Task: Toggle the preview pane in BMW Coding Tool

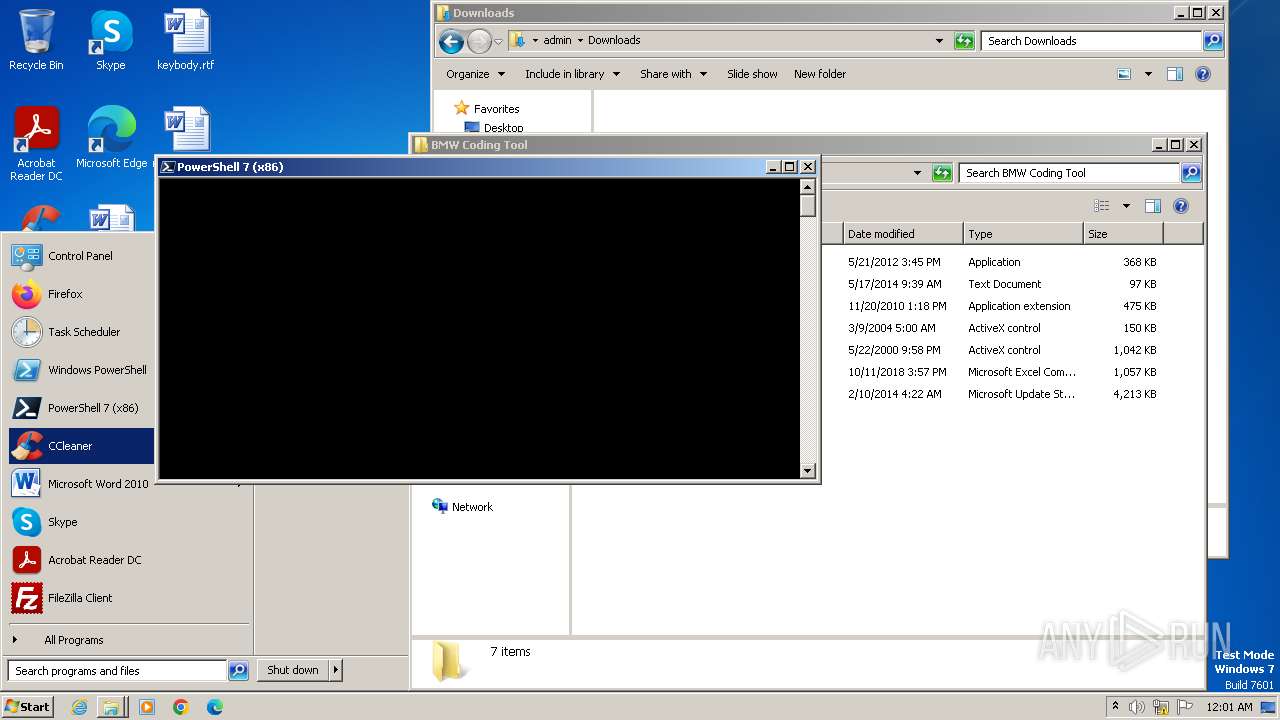Action: click(x=1153, y=206)
